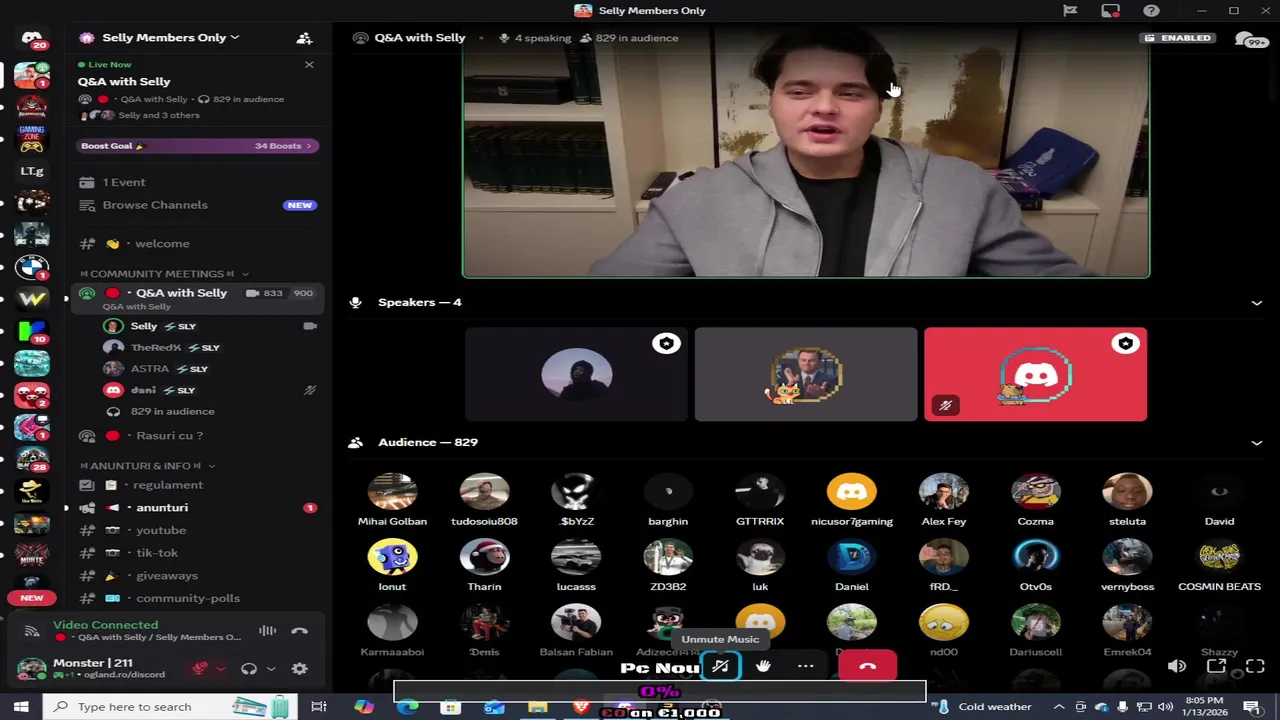Click the invite people icon beside server name

tap(304, 38)
